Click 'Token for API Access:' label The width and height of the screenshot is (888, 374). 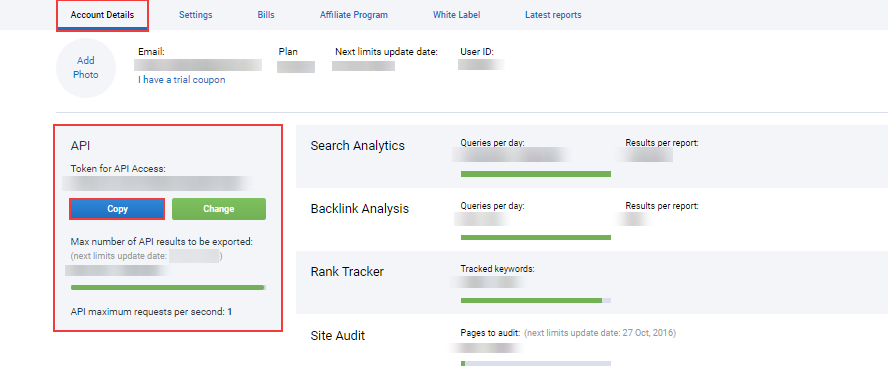(x=118, y=169)
